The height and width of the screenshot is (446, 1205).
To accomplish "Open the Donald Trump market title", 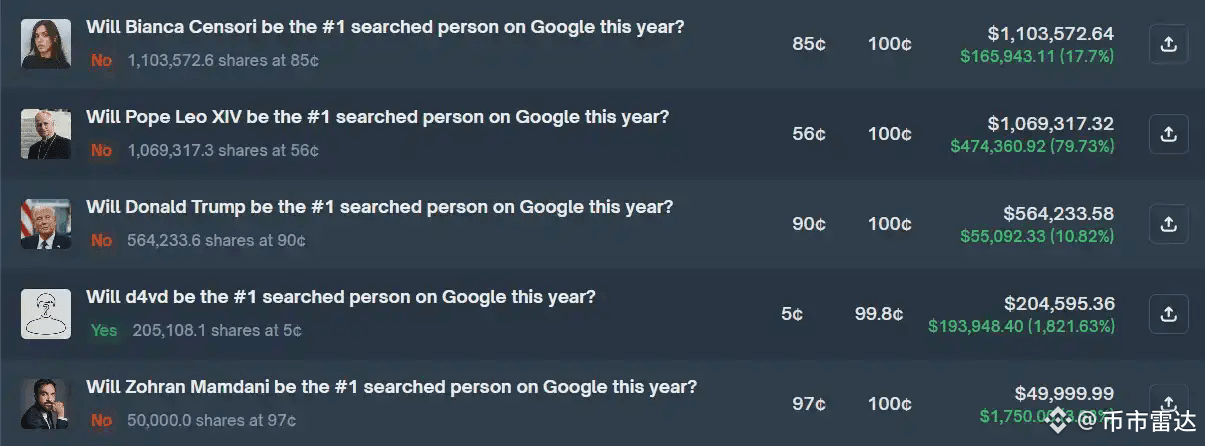I will [380, 207].
